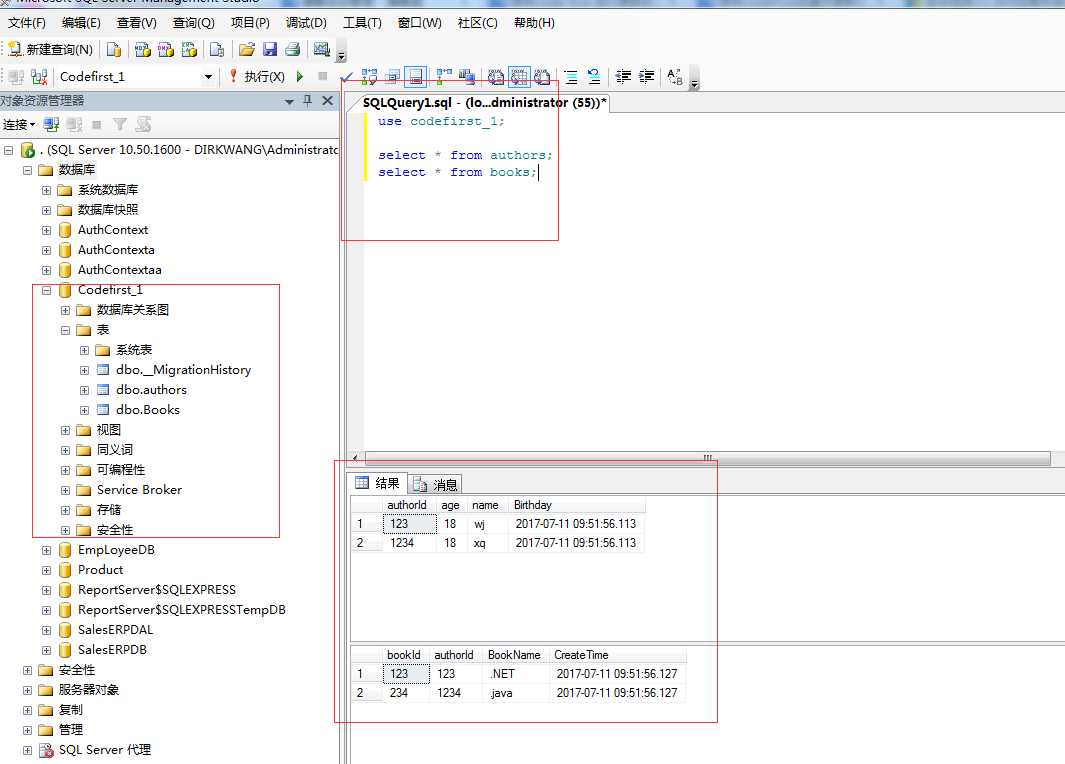1065x764 pixels.
Task: Click Specify Values for Template Parameters icon
Action: [x=674, y=77]
